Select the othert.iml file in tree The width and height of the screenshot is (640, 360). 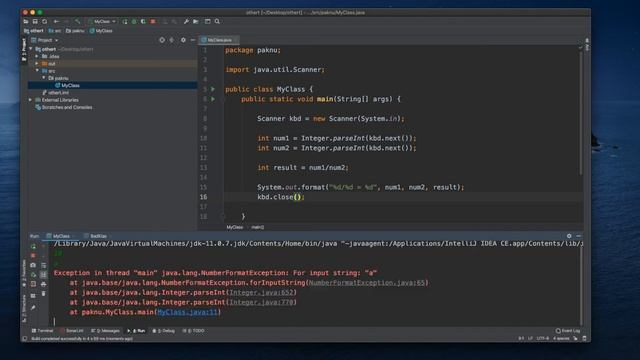click(56, 93)
